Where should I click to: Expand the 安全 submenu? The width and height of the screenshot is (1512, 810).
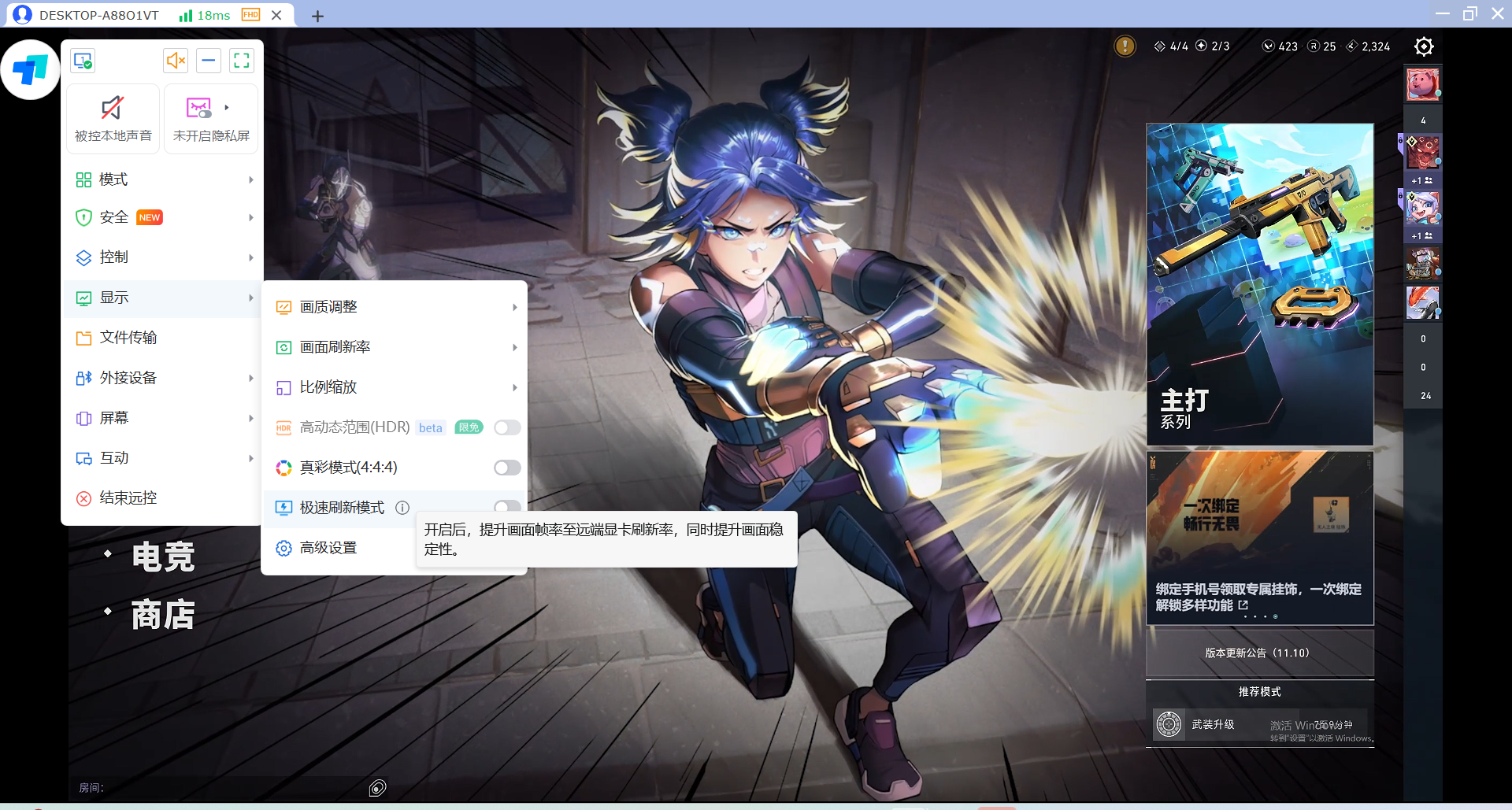tap(164, 217)
